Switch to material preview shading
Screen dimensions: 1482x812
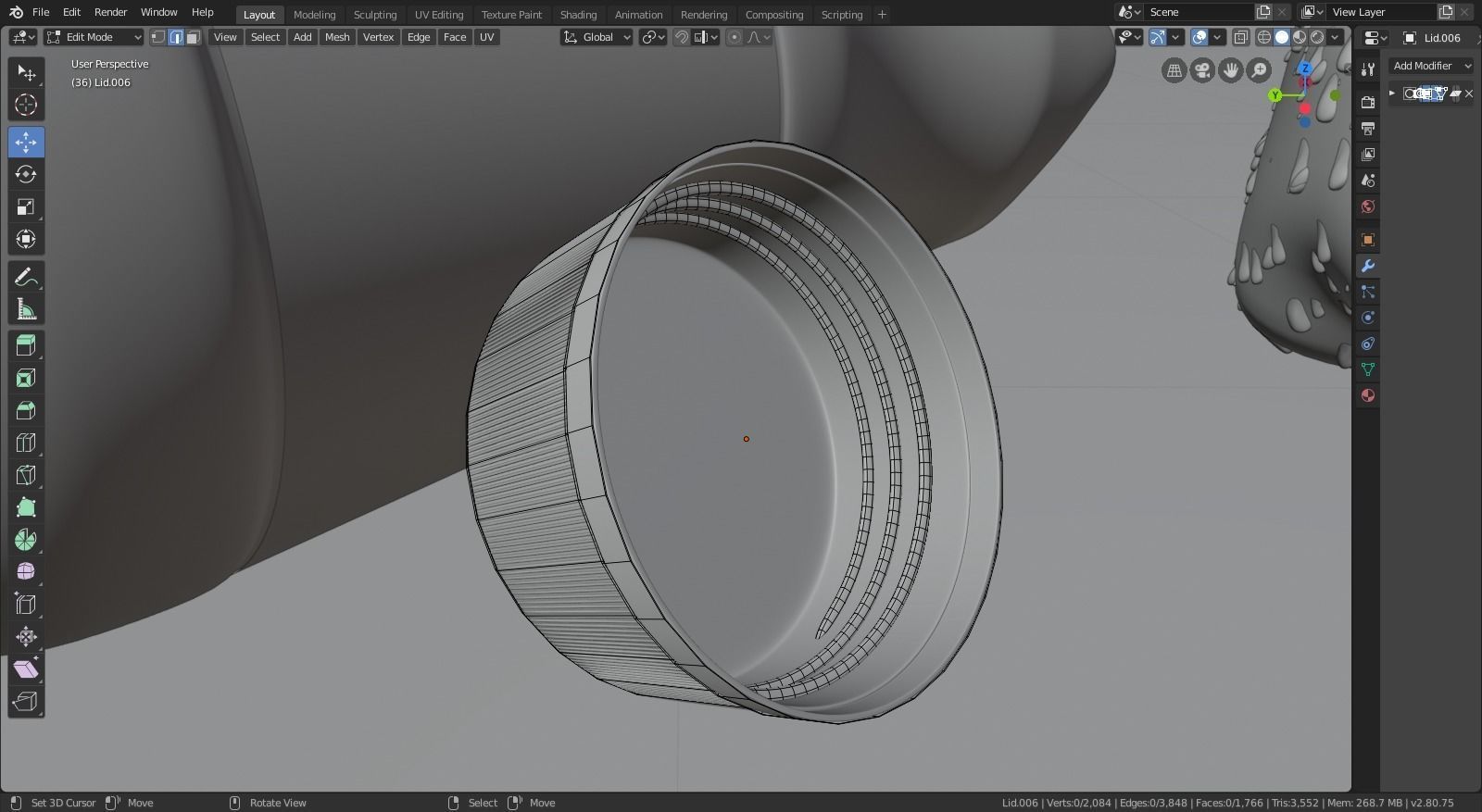click(x=1300, y=37)
